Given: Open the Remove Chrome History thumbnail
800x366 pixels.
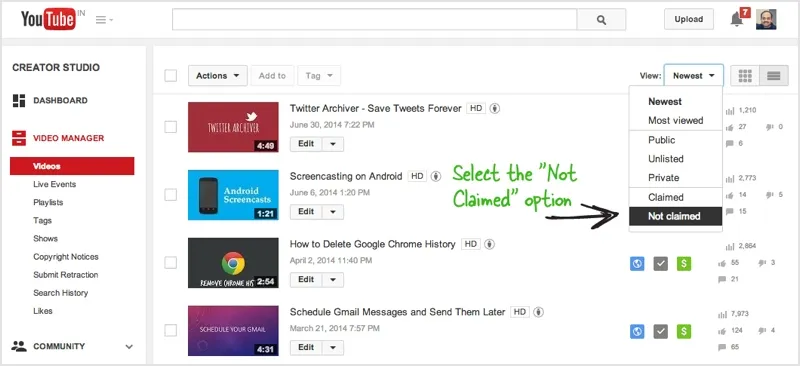Looking at the screenshot, I should pos(233,263).
